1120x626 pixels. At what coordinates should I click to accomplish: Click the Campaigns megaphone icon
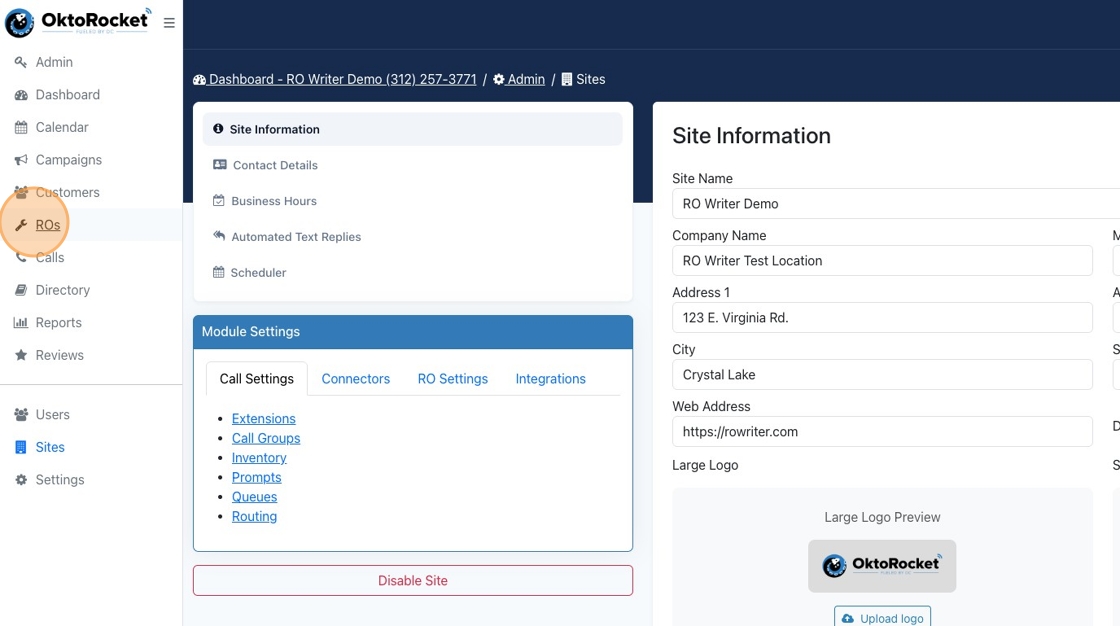pos(21,160)
